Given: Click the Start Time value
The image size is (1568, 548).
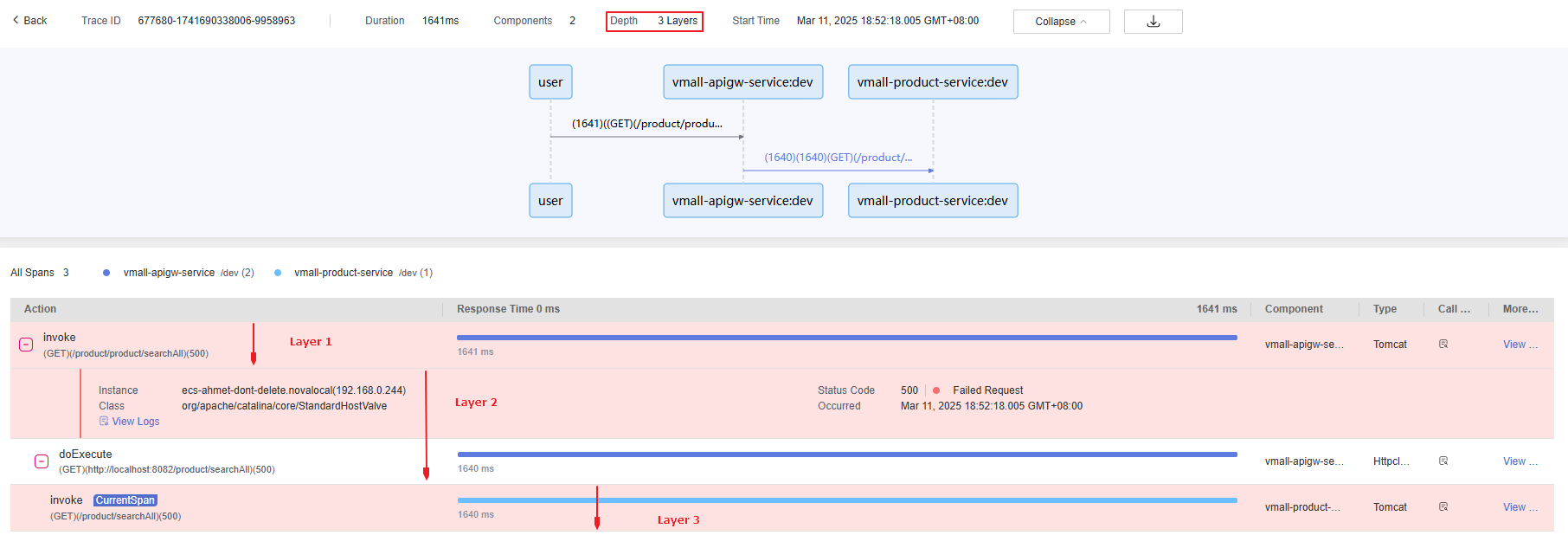Looking at the screenshot, I should point(888,21).
